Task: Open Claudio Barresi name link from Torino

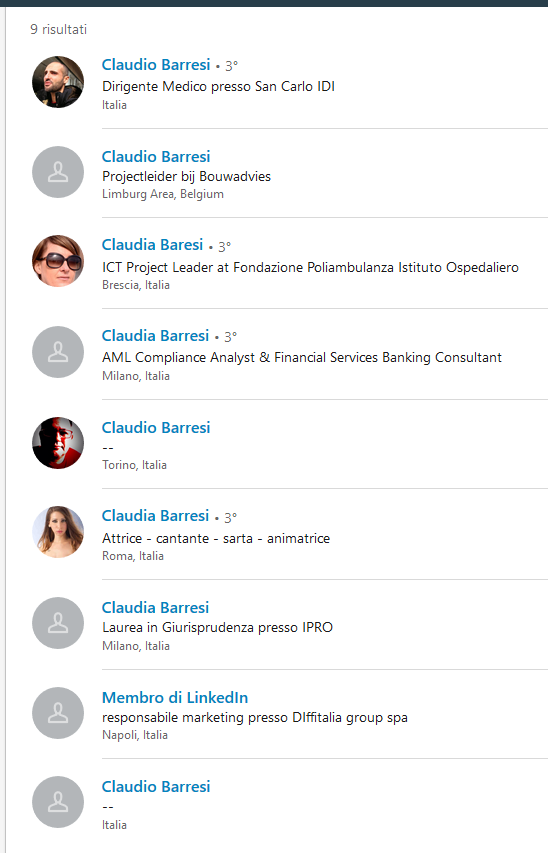Action: 156,428
